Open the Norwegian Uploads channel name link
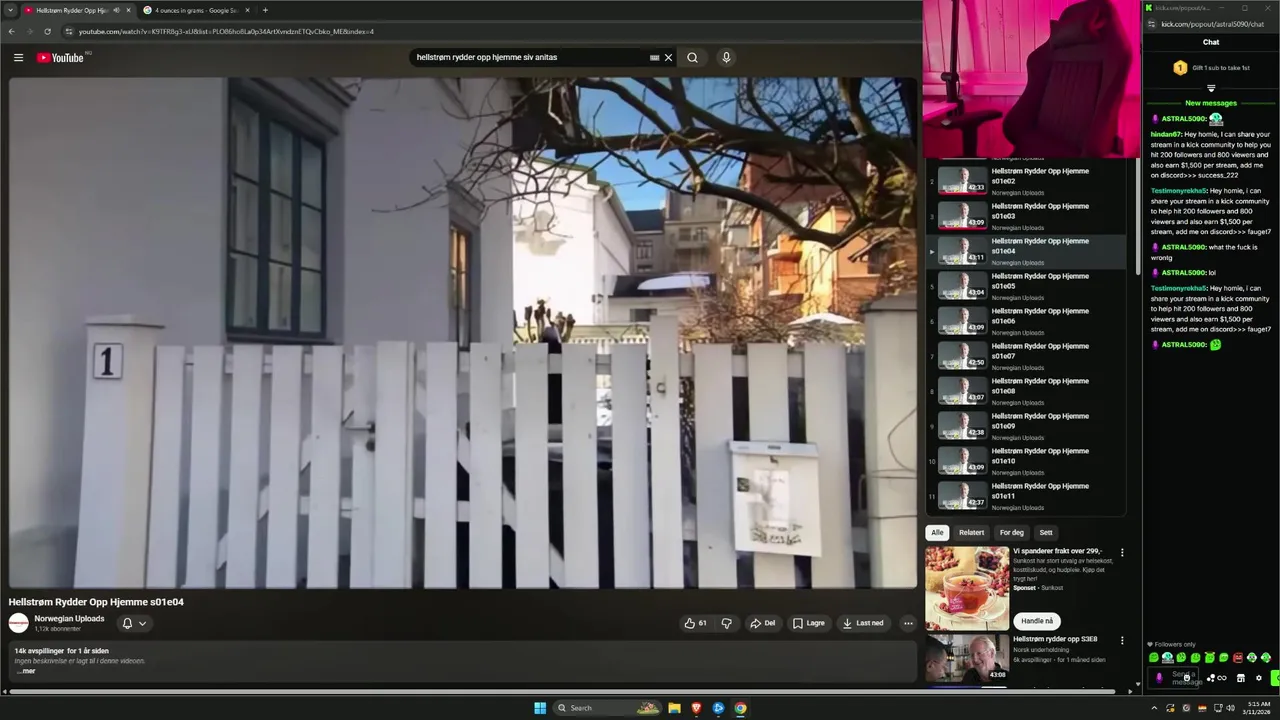 pyautogui.click(x=69, y=618)
